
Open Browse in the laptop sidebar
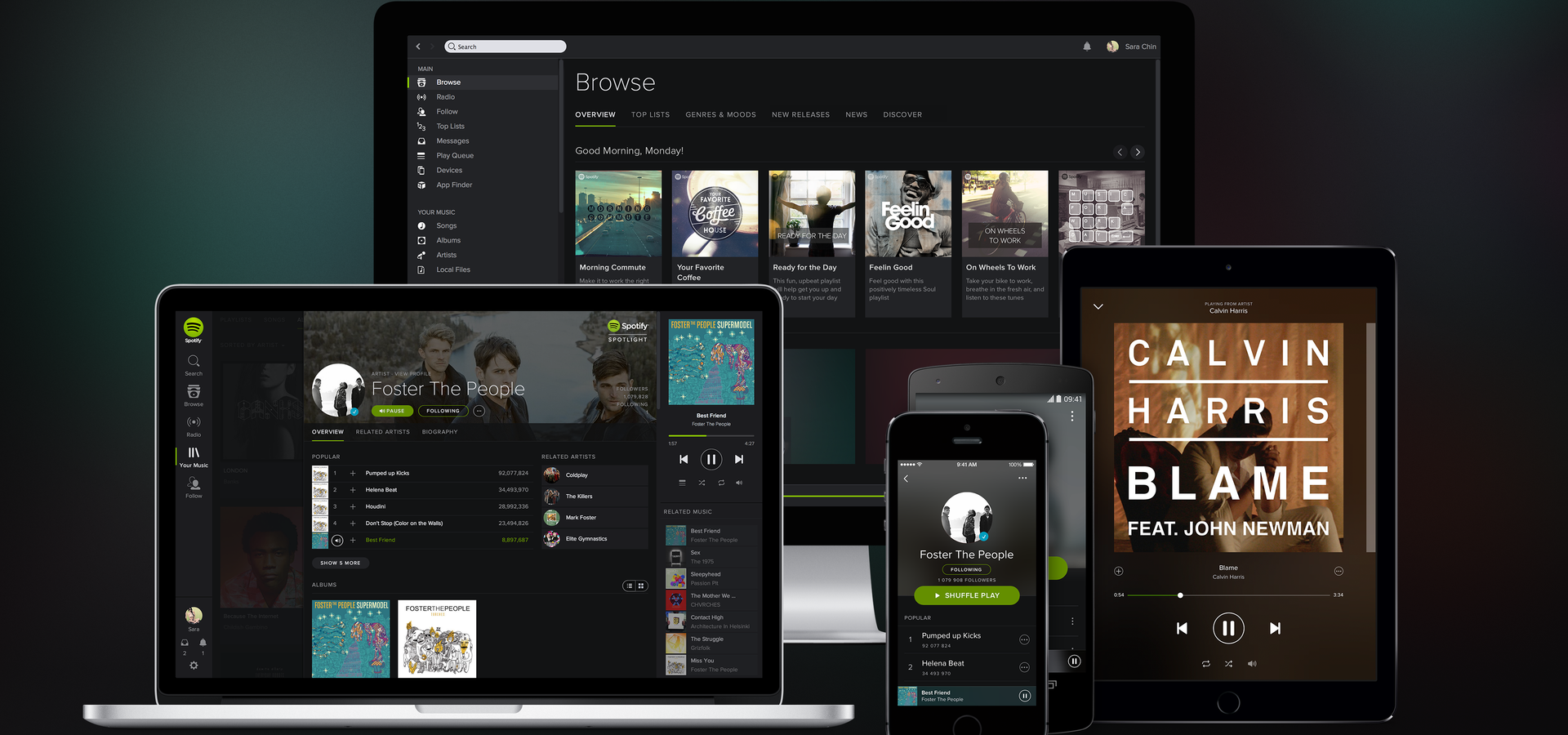pos(194,395)
